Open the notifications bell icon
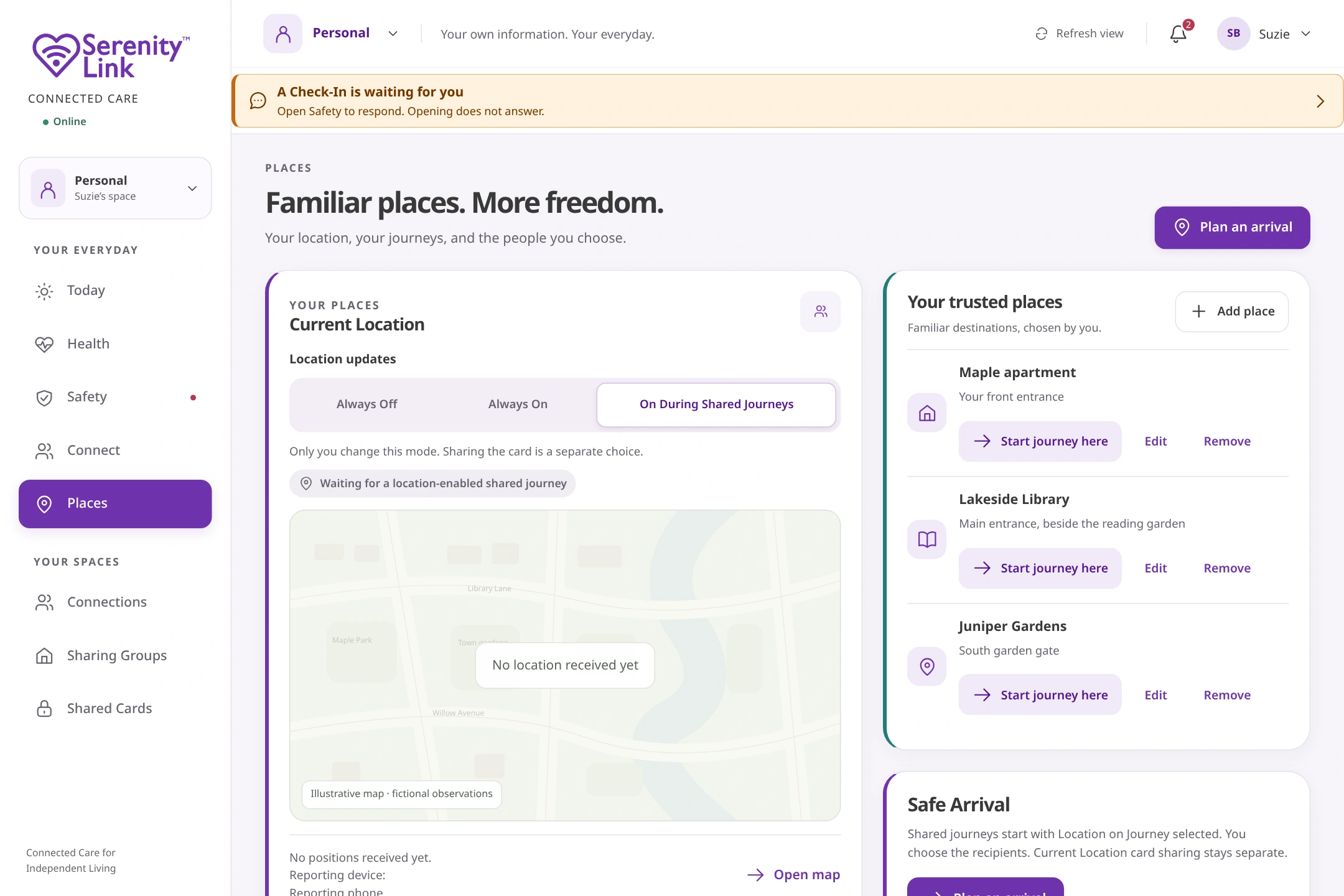The image size is (1344, 896). [1178, 34]
